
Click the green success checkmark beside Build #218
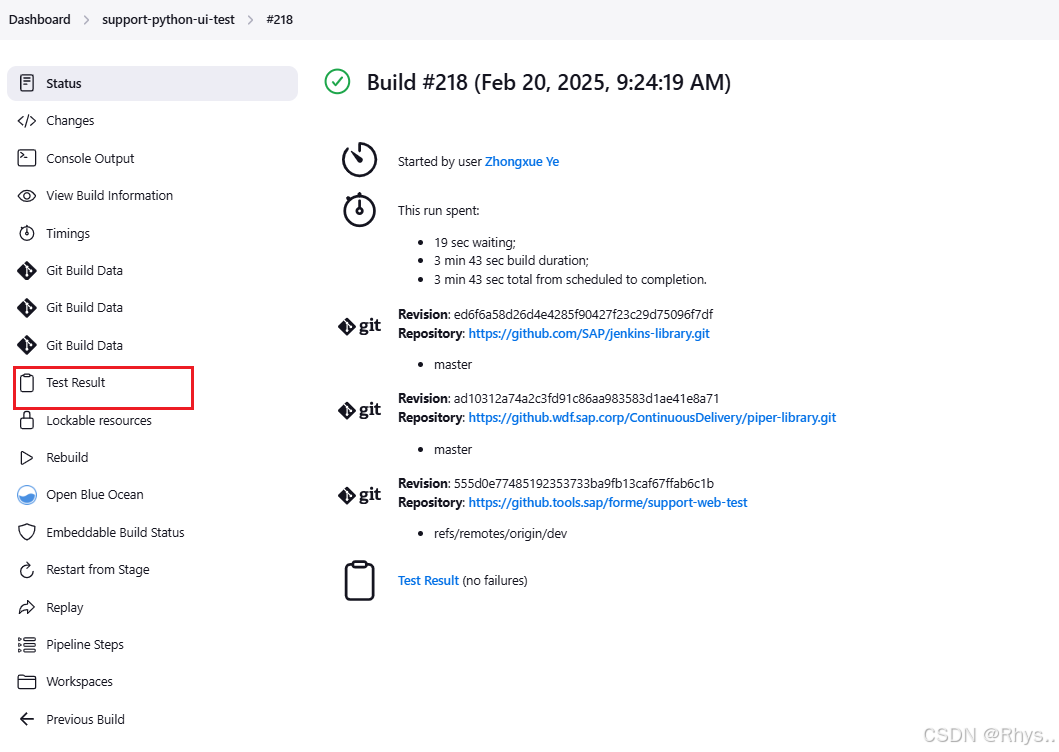point(337,82)
